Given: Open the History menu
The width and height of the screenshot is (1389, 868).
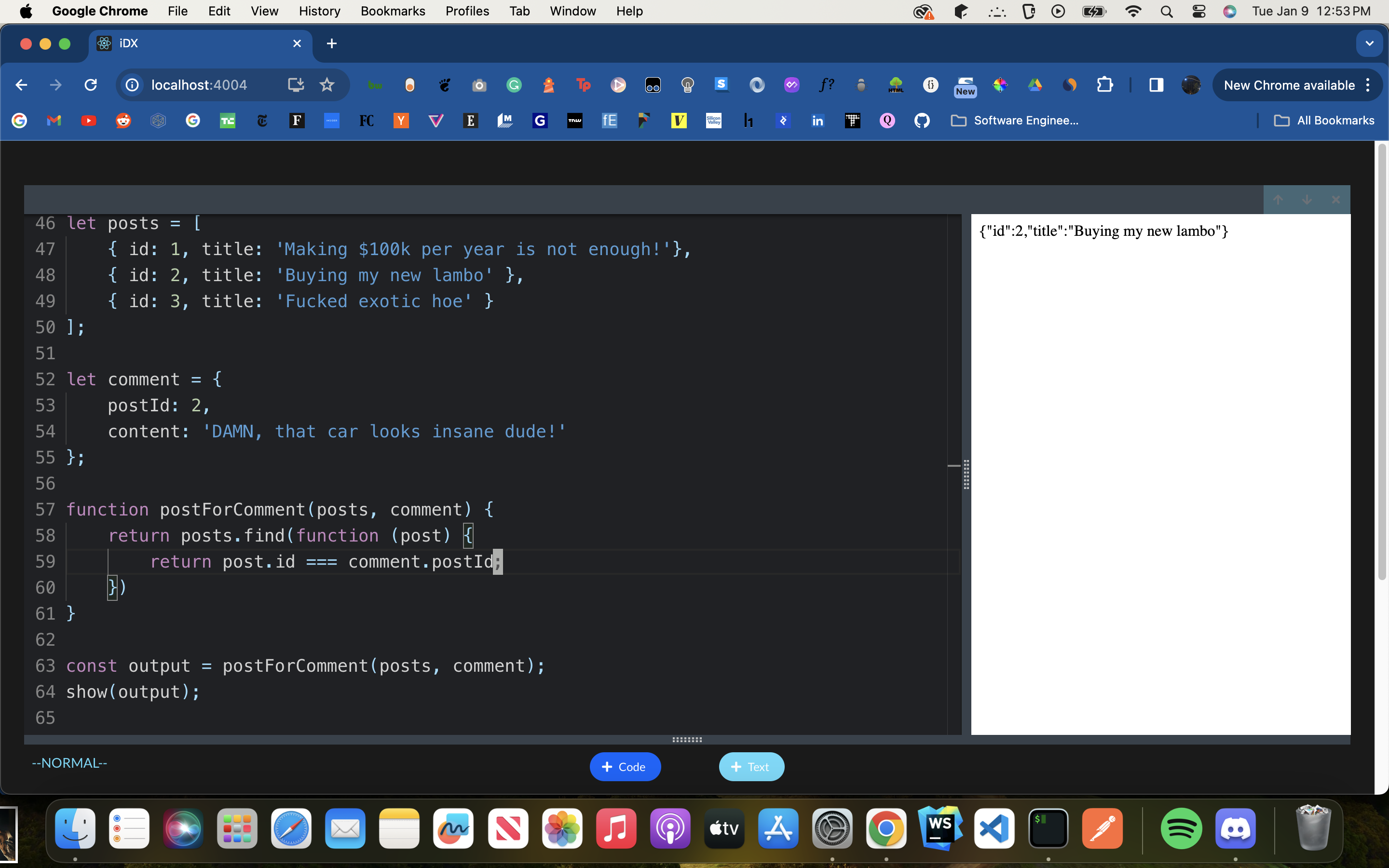Looking at the screenshot, I should 320,11.
